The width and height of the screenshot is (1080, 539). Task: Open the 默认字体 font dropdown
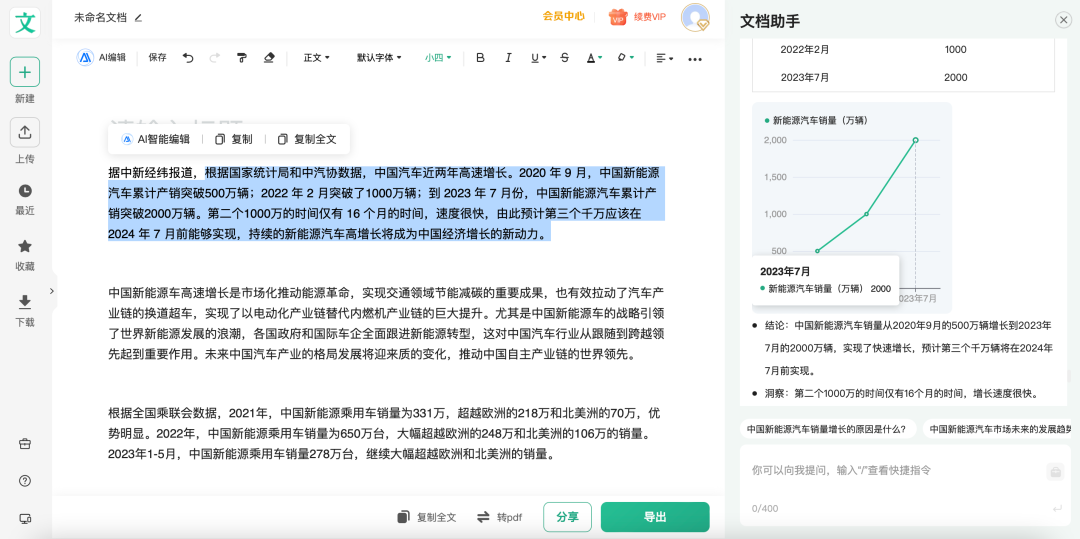(379, 58)
